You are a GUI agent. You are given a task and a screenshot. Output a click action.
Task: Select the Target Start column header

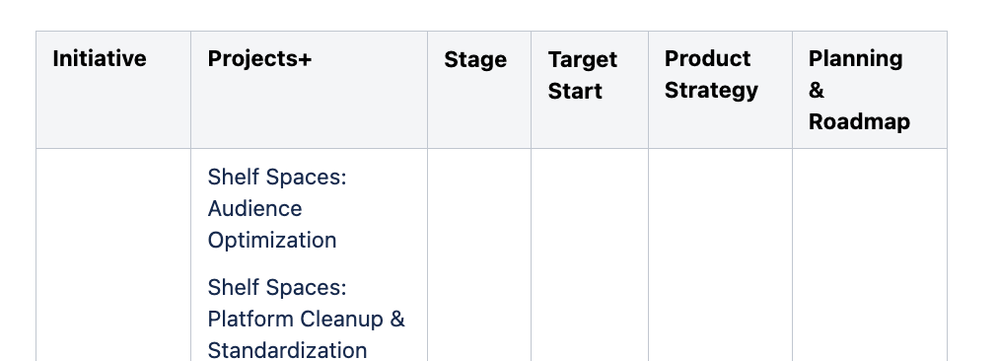click(x=589, y=90)
